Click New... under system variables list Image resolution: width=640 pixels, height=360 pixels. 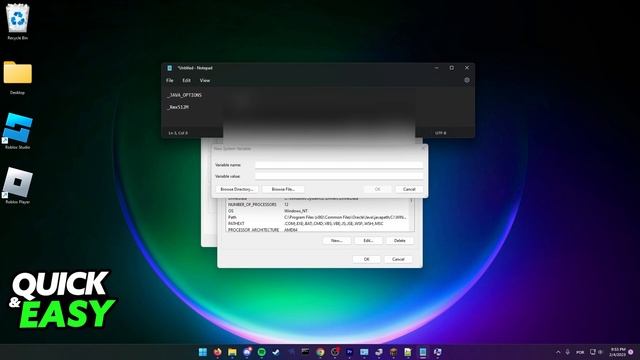click(x=336, y=241)
